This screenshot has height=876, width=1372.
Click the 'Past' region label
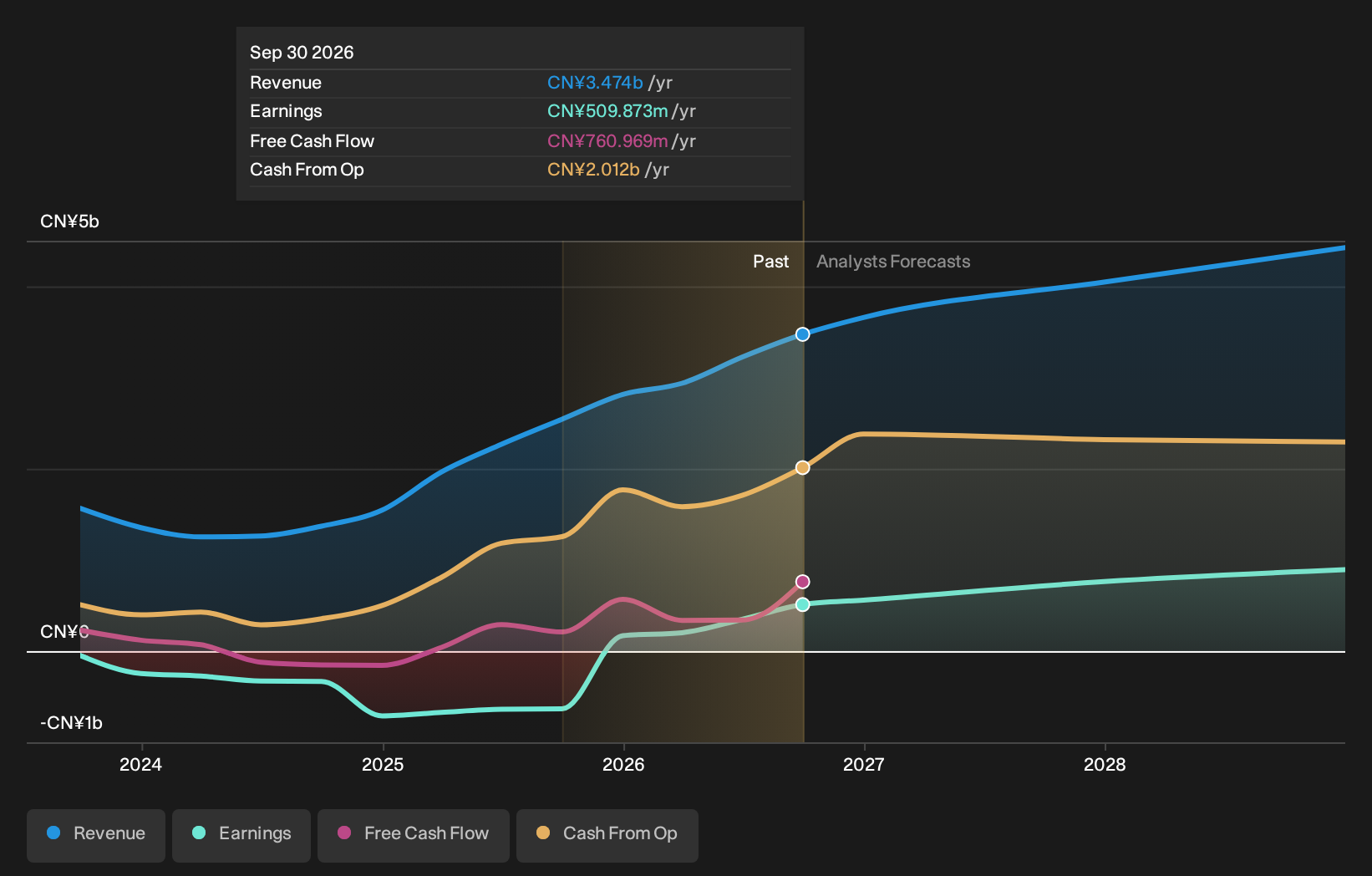(x=770, y=262)
